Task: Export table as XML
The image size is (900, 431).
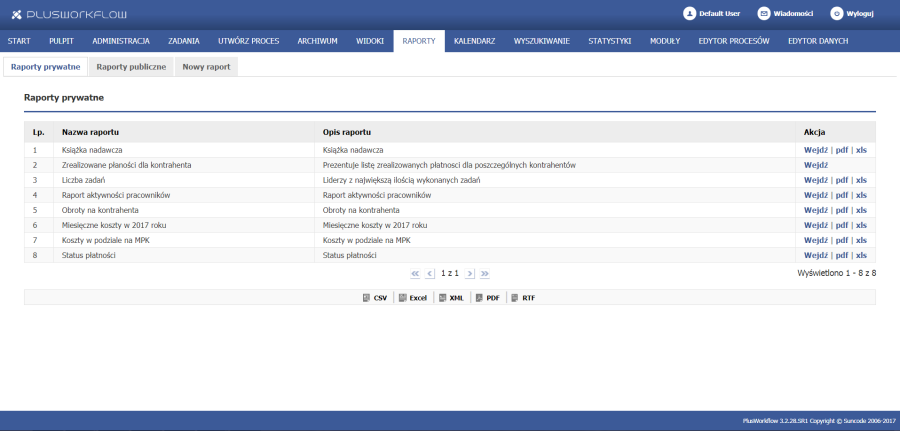Action: (451, 298)
